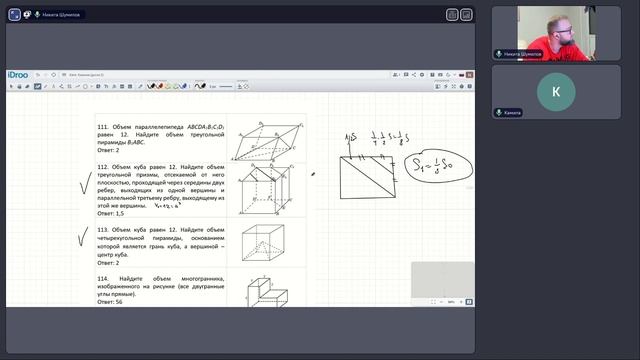640x360 pixels.
Task: Select the thin pencil line tool
Action: point(46,86)
